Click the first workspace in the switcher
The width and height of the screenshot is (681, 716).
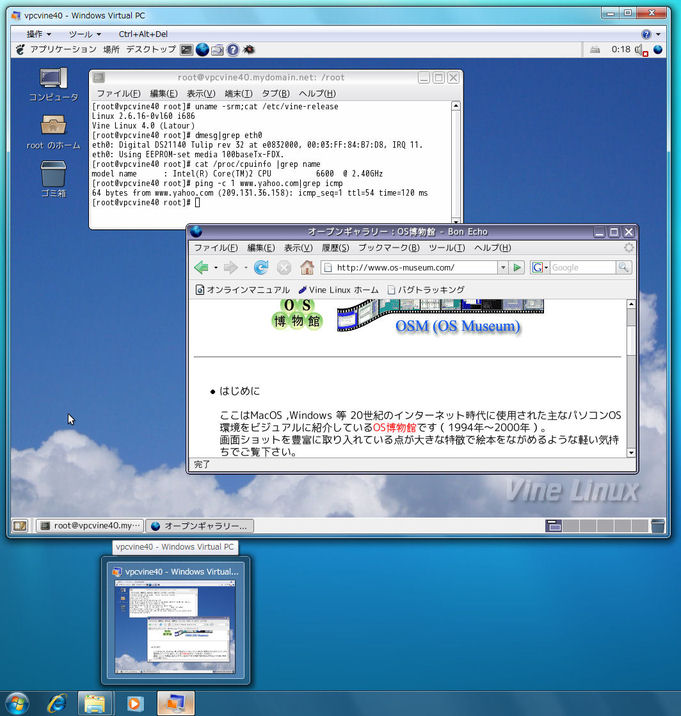tap(554, 526)
